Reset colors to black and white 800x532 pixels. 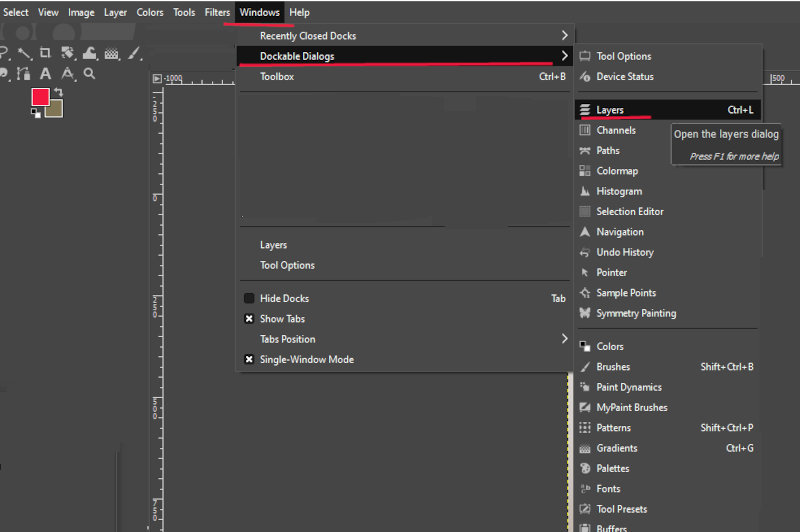pos(35,113)
